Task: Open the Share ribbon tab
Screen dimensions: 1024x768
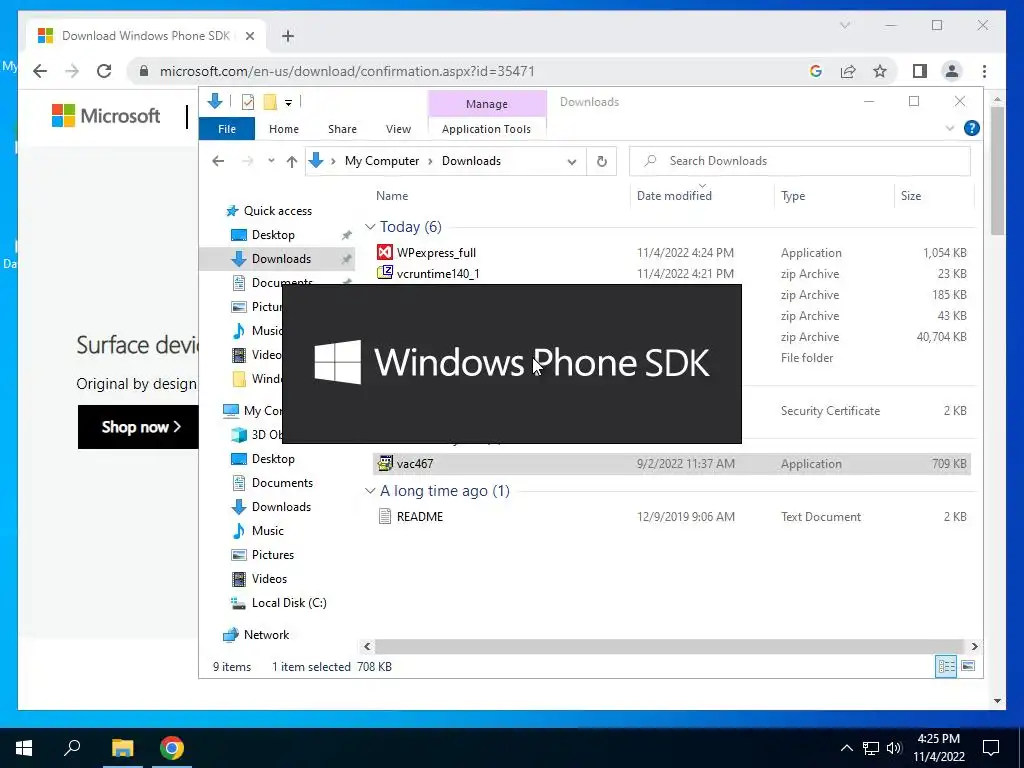Action: 342,129
